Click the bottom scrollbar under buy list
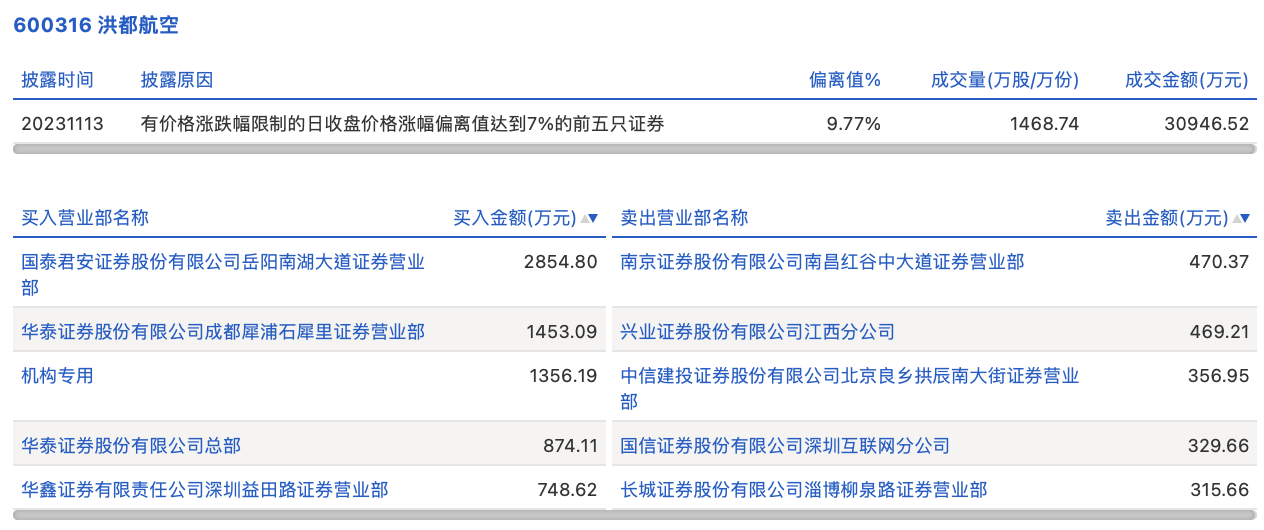The width and height of the screenshot is (1264, 530). pyautogui.click(x=308, y=516)
